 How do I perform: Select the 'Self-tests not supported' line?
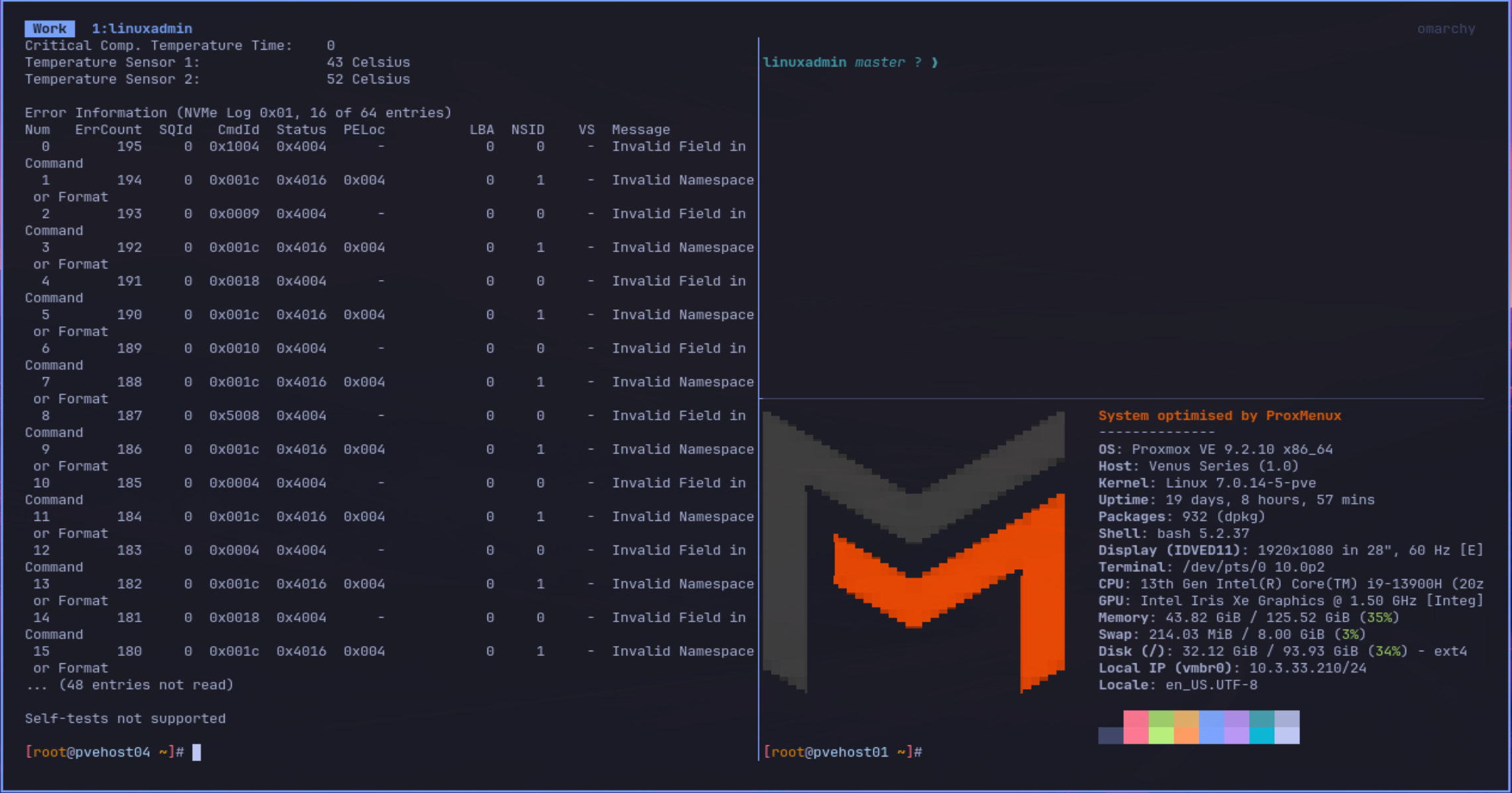tap(125, 719)
